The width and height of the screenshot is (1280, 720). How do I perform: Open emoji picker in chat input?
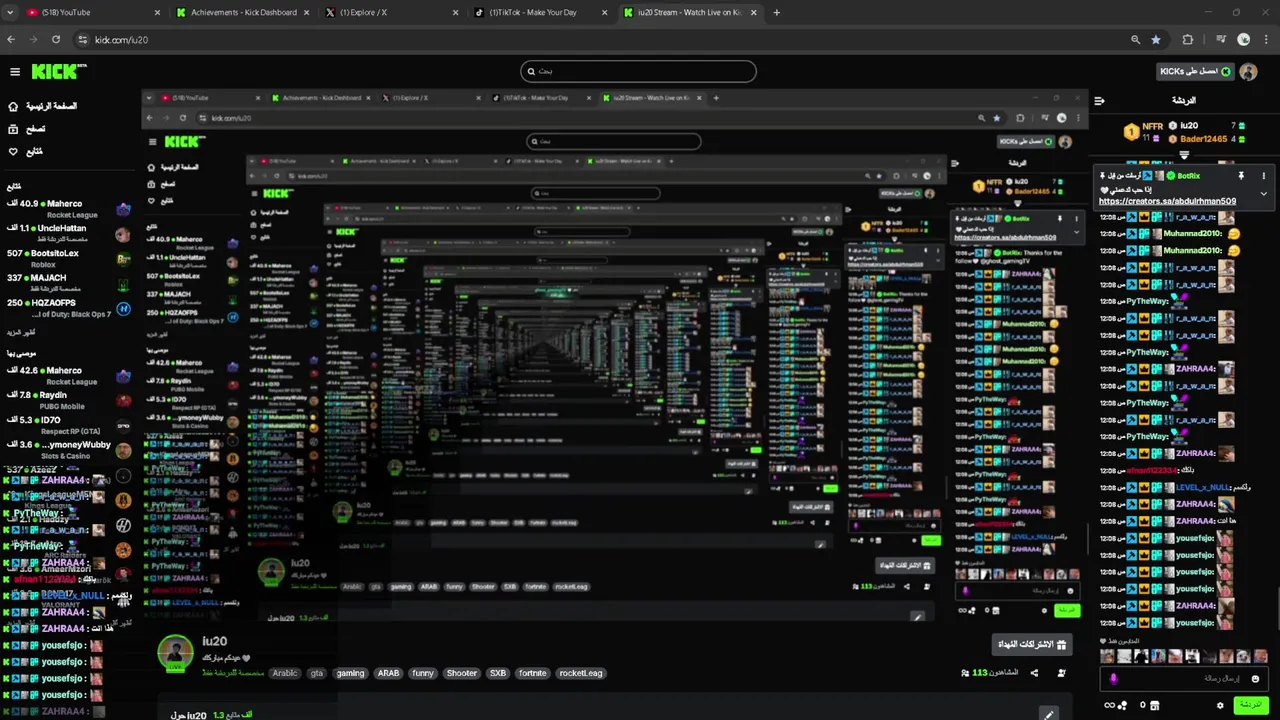click(1255, 679)
